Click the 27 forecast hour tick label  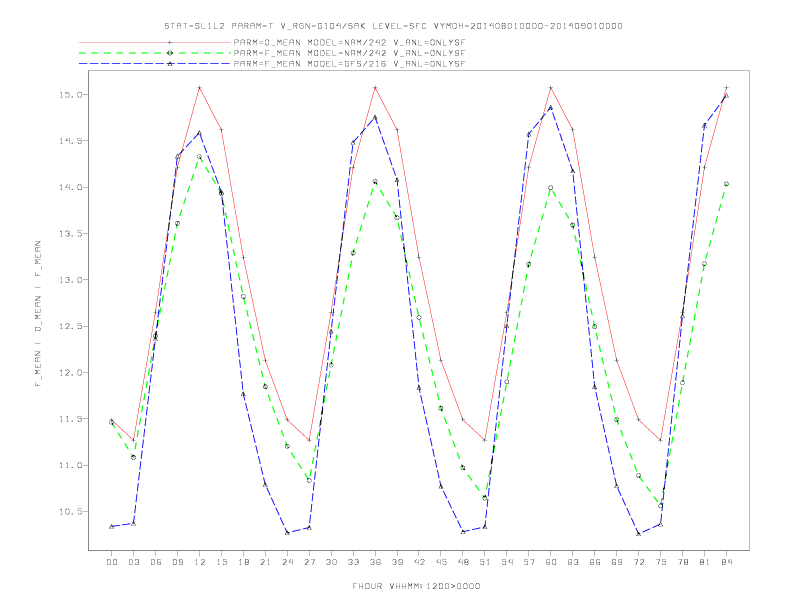click(309, 562)
